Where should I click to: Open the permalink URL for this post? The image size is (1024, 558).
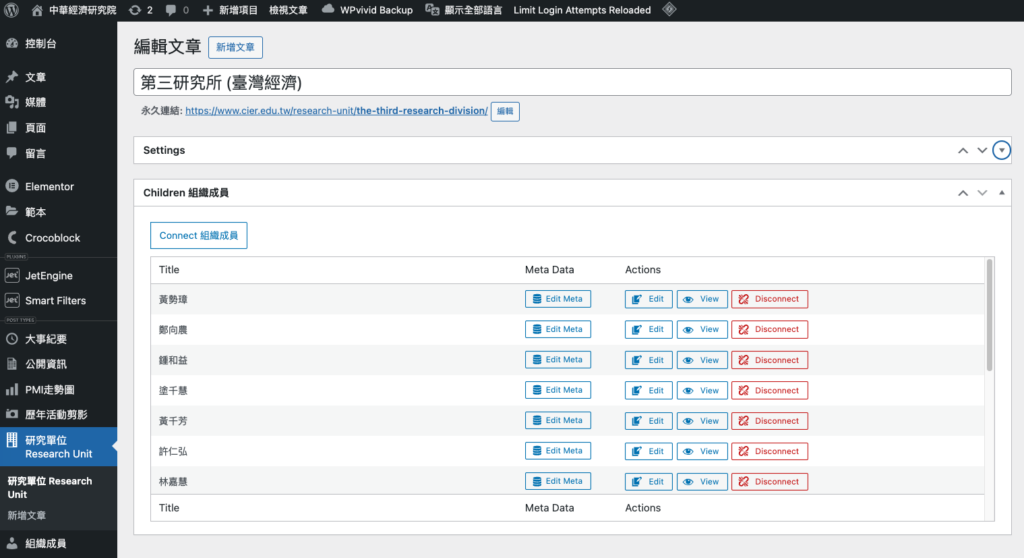tap(336, 111)
